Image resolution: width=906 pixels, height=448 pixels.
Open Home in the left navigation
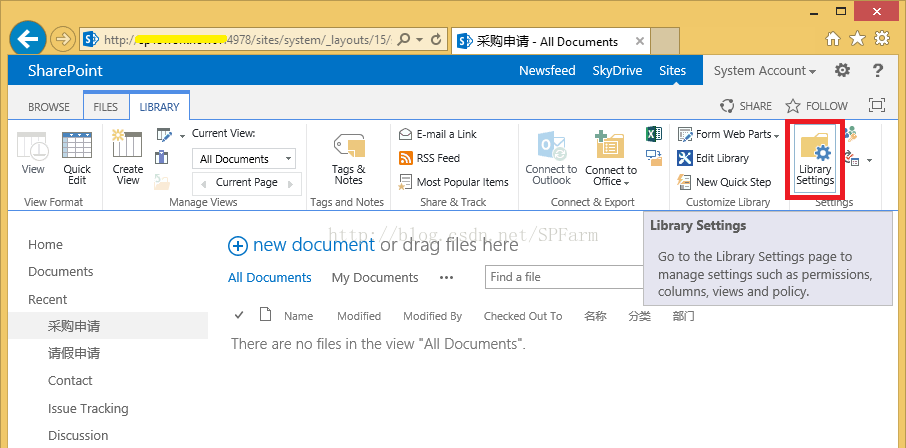click(x=45, y=245)
